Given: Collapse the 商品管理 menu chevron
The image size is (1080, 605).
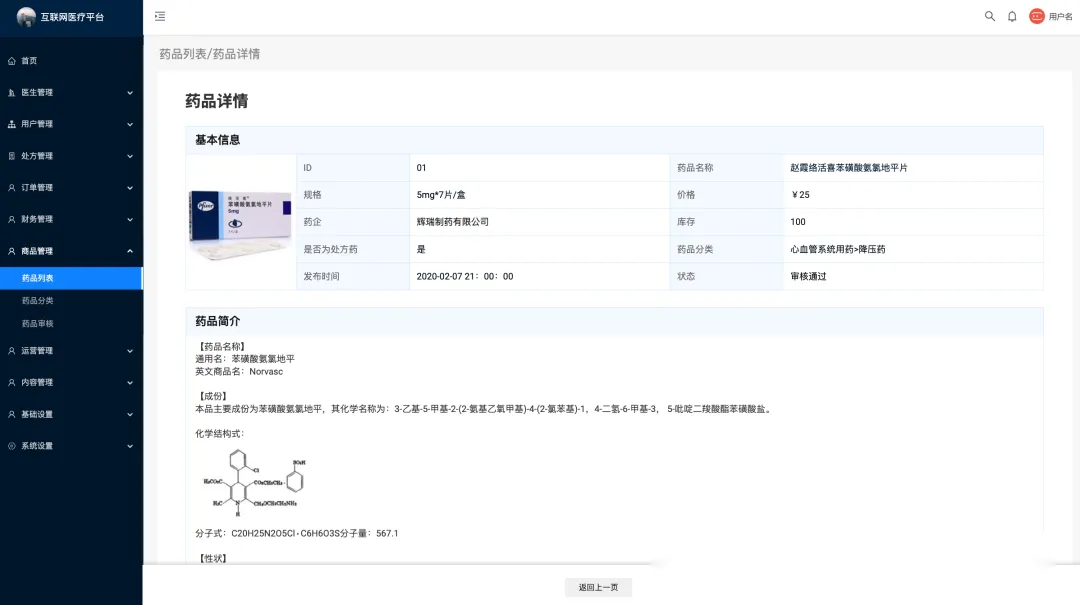Looking at the screenshot, I should pyautogui.click(x=129, y=251).
